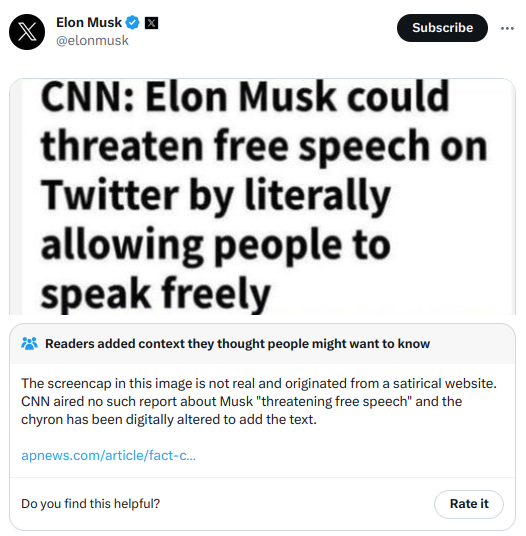This screenshot has height=536, width=526.
Task: Click the phrase 'satirical website' in the note
Action: (445, 384)
